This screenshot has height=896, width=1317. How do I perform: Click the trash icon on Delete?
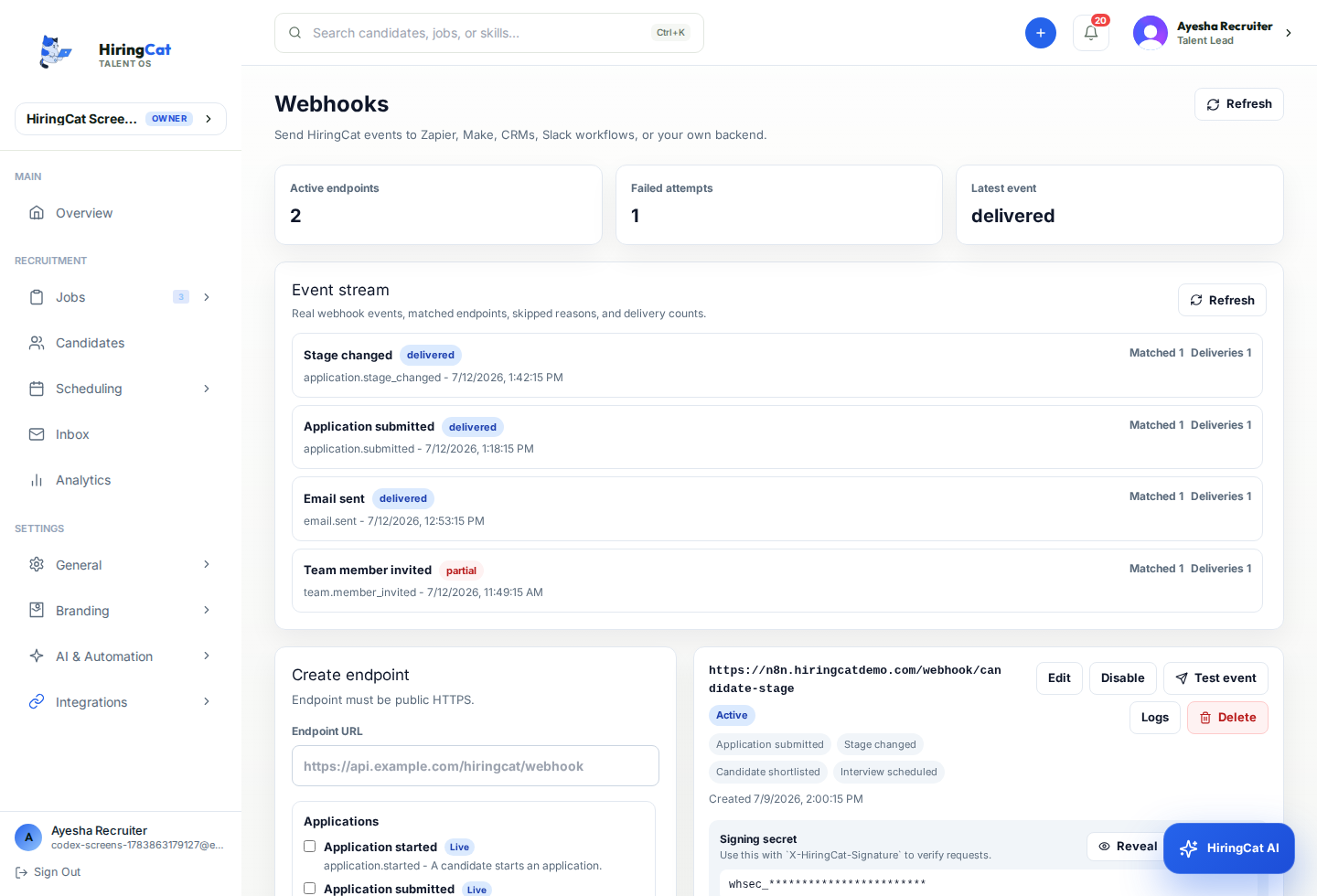pyautogui.click(x=1205, y=718)
